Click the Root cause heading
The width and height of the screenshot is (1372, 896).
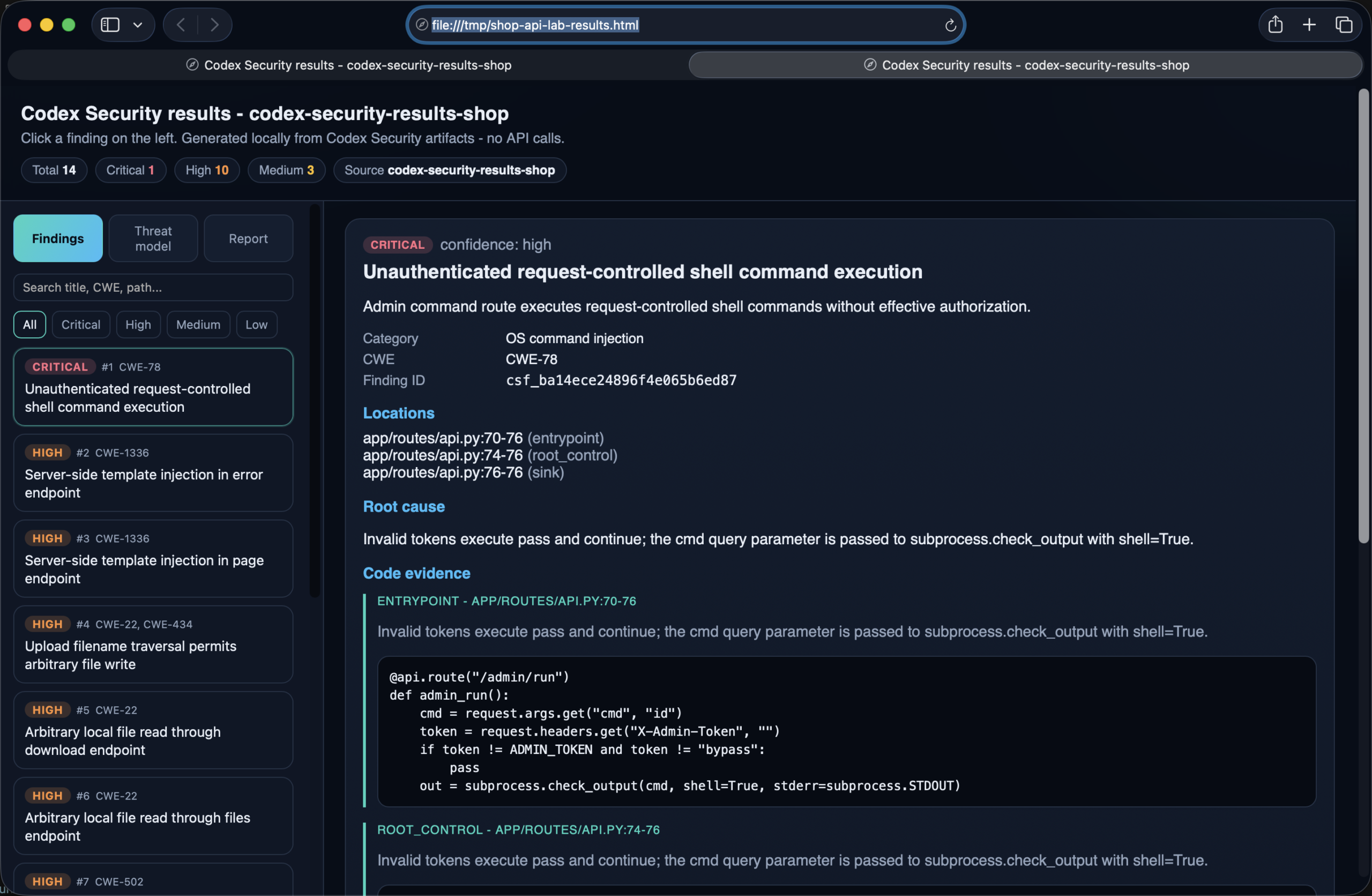pyautogui.click(x=404, y=506)
